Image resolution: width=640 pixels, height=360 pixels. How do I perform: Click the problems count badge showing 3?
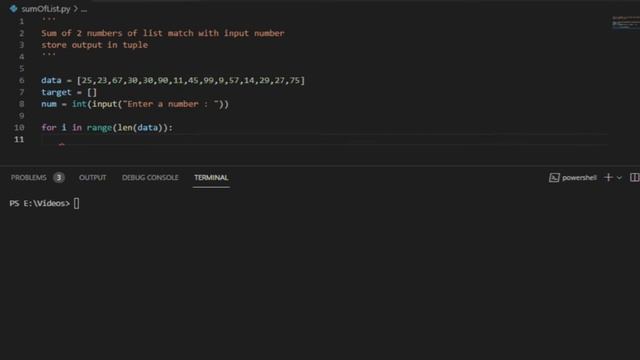coord(59,178)
